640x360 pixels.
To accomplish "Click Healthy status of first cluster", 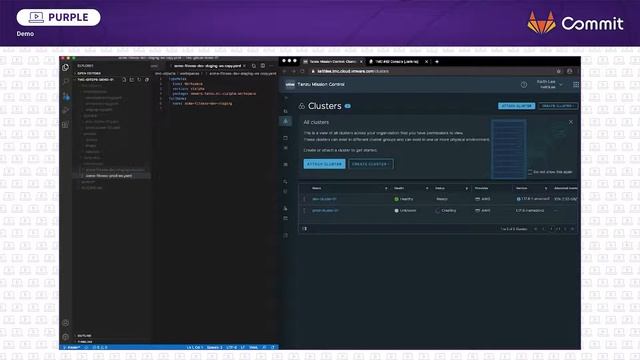I will point(404,199).
